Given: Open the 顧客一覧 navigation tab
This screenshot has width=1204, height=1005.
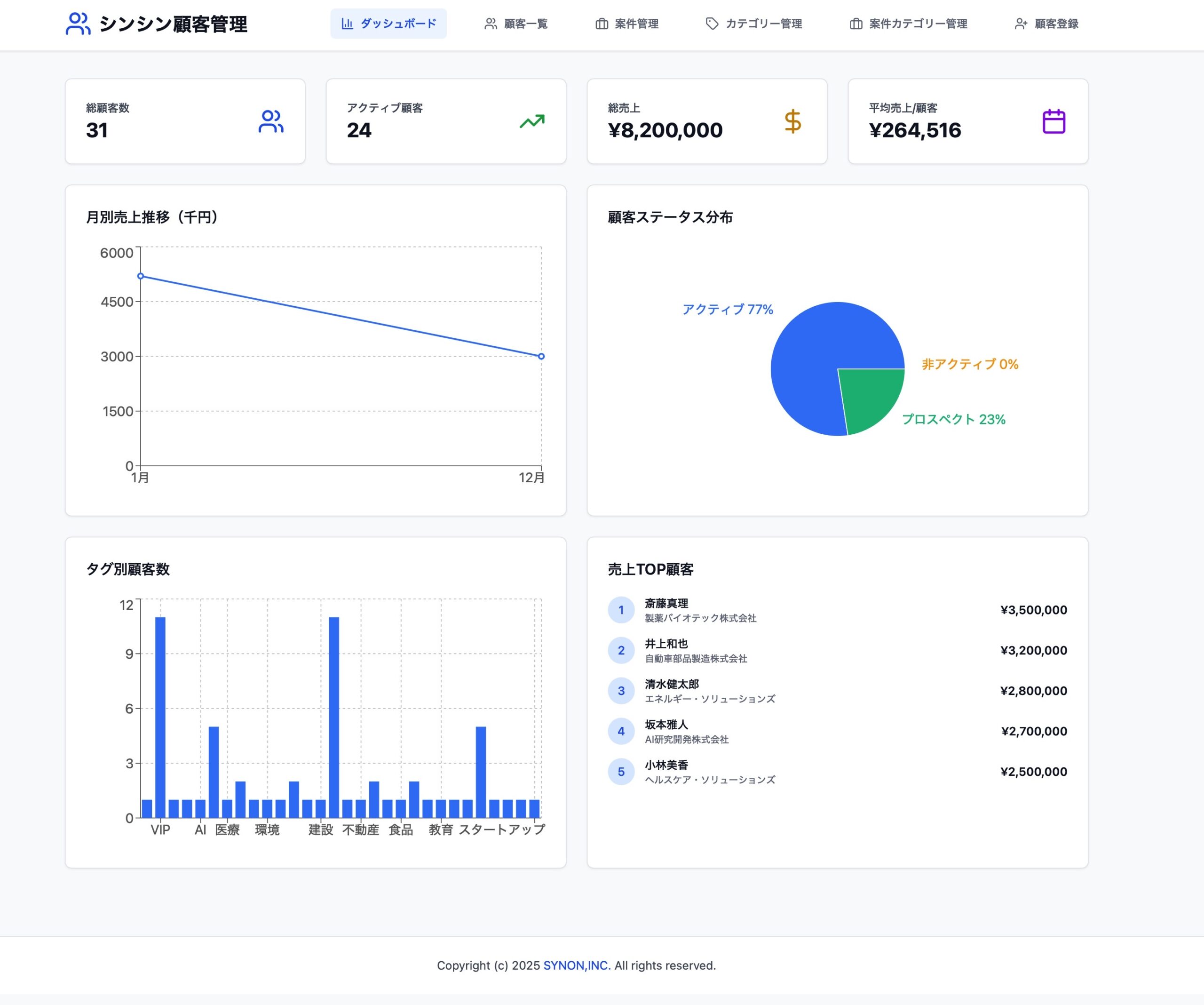Looking at the screenshot, I should pyautogui.click(x=516, y=24).
